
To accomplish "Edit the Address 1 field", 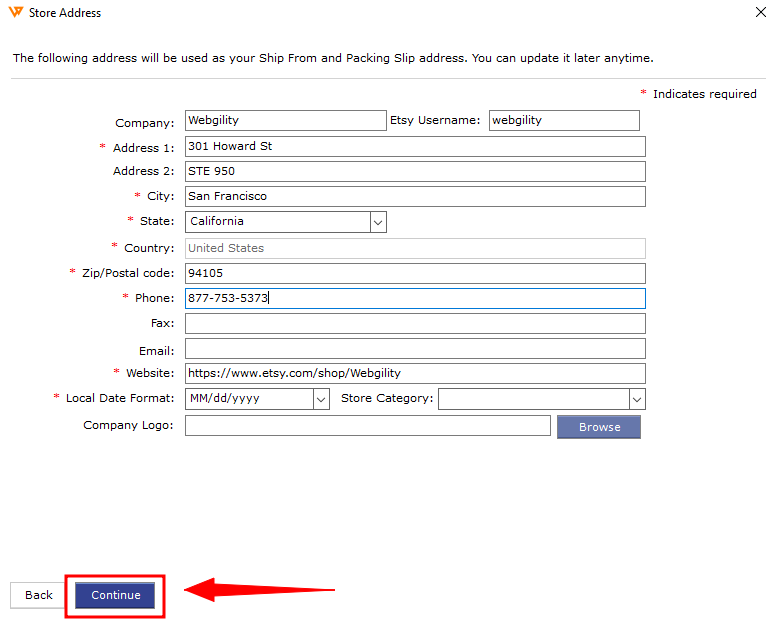I will [x=415, y=146].
